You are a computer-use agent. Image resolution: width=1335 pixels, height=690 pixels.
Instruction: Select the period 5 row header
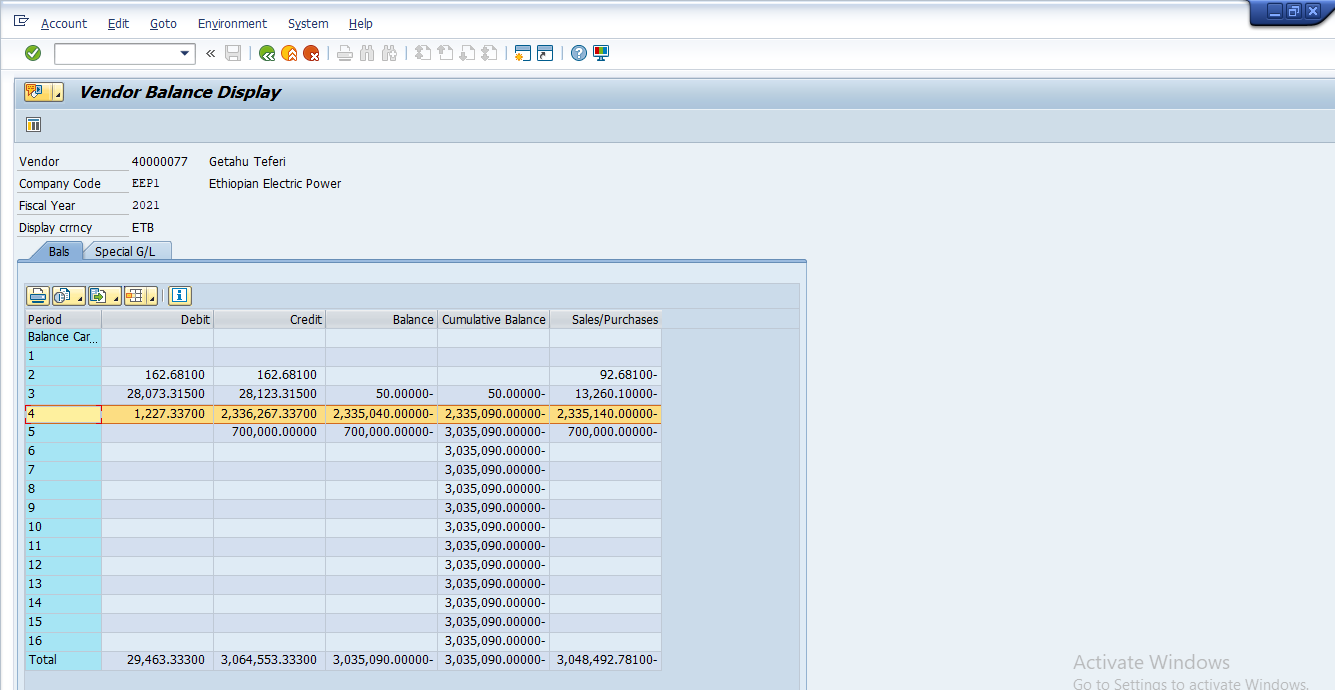point(62,432)
